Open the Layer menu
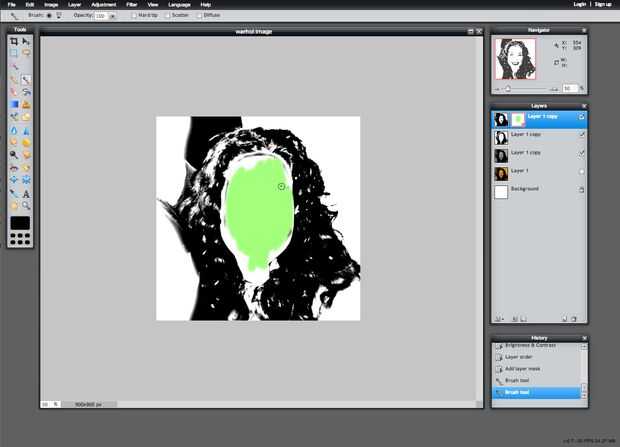Screen dimensions: 620x447 [x=74, y=5]
